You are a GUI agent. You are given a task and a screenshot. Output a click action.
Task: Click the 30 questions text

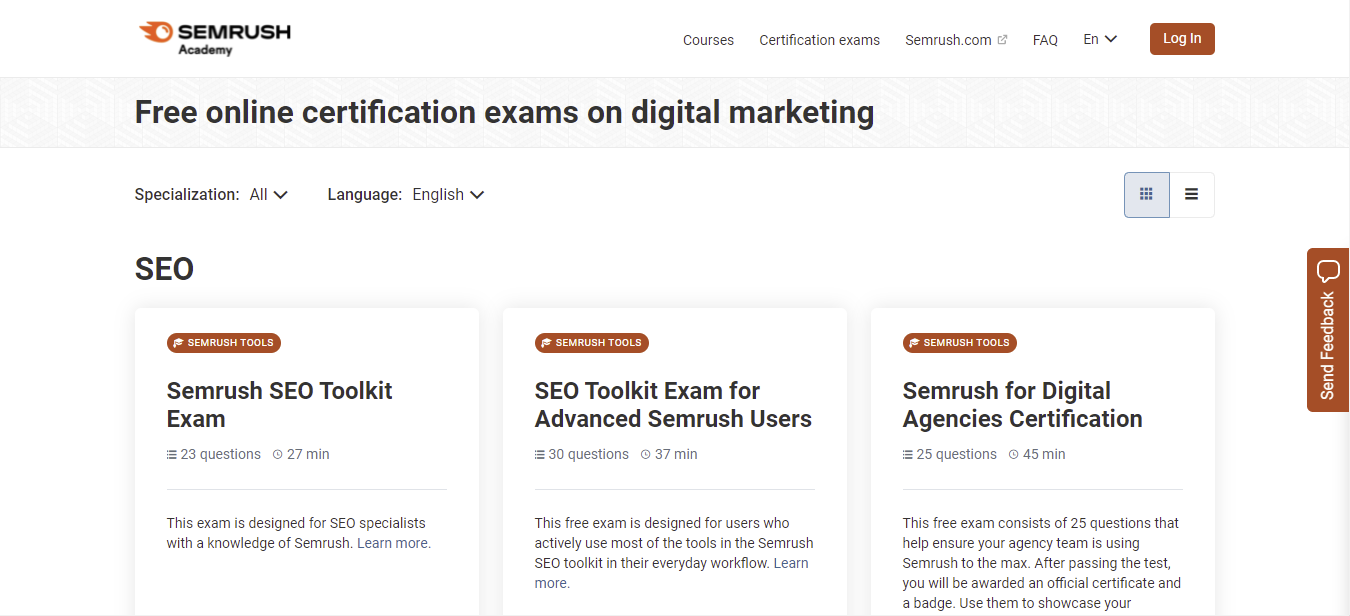click(588, 454)
